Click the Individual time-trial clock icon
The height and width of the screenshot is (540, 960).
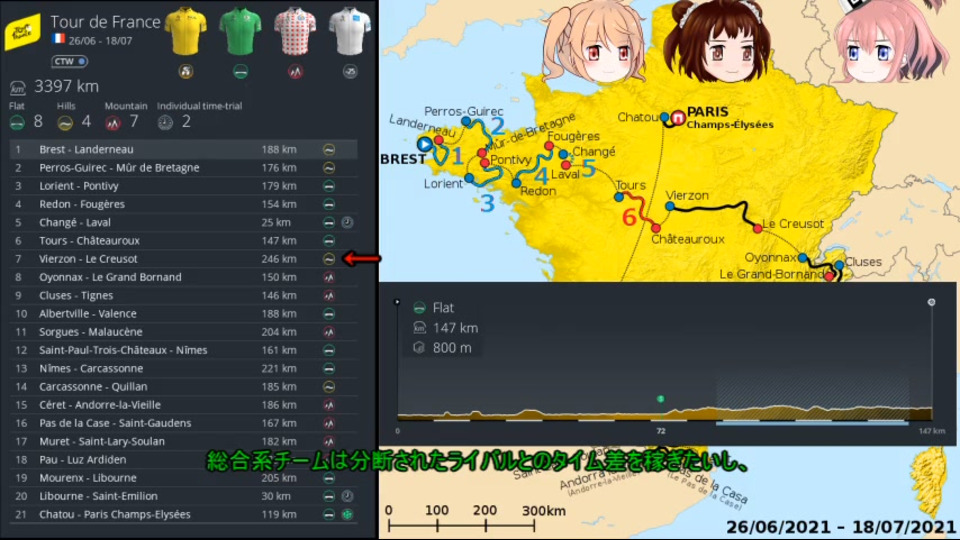coord(165,122)
